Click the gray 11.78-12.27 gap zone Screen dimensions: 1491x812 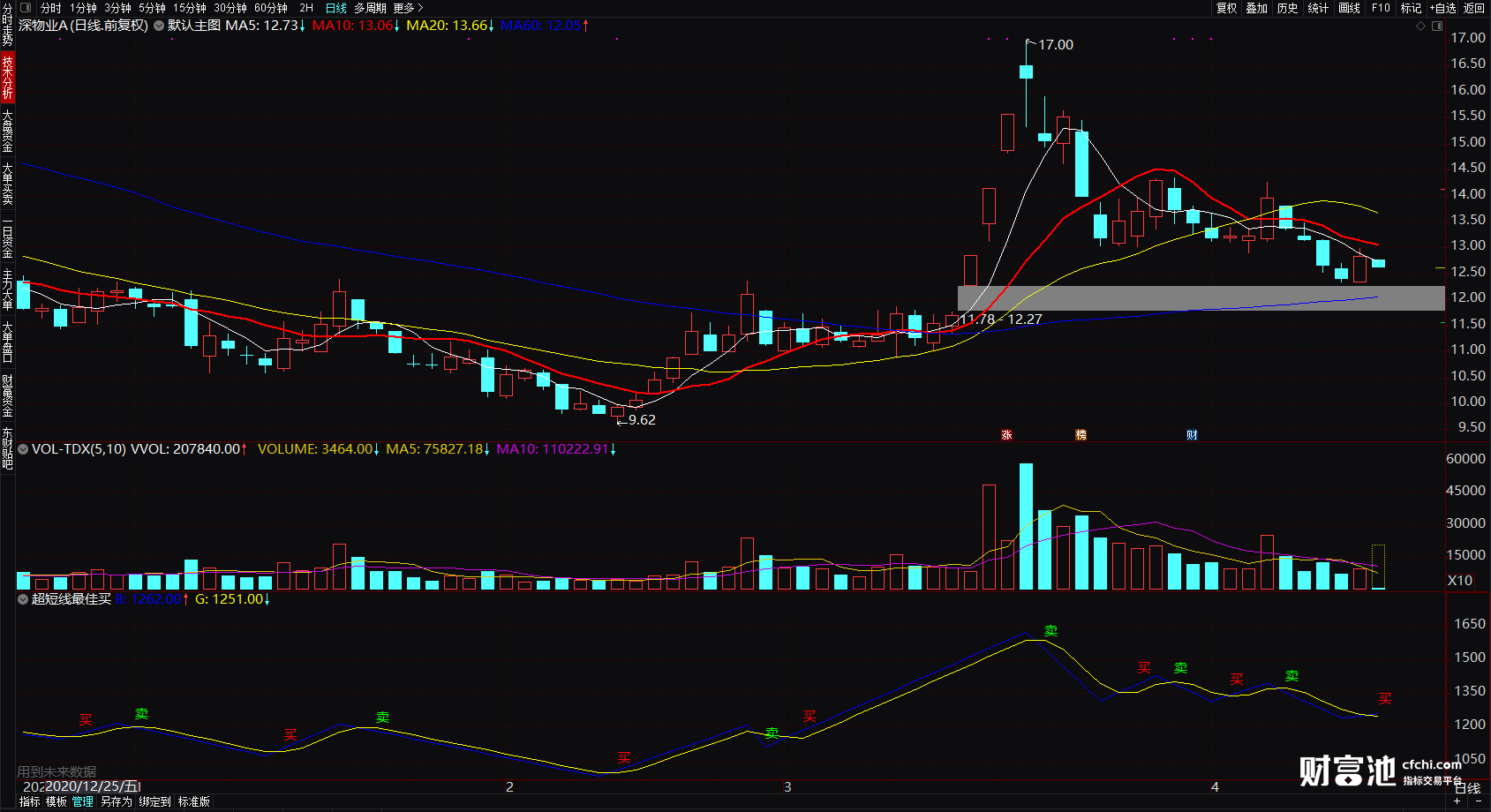1201,298
